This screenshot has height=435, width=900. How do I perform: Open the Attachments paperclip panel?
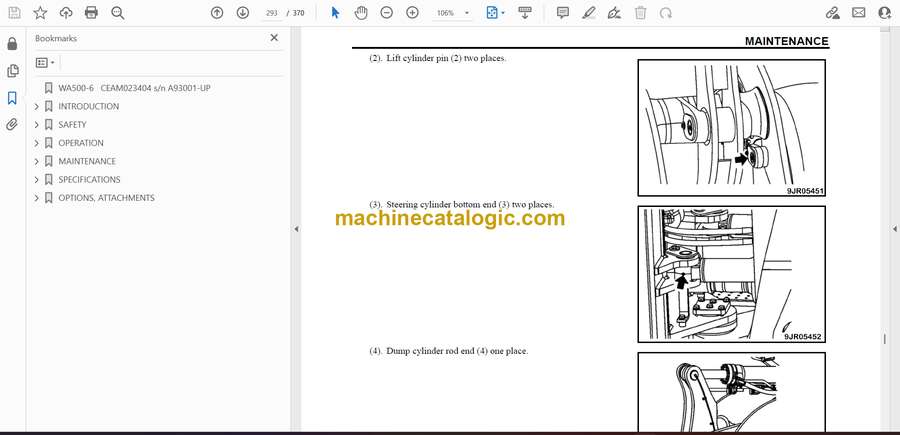(12, 125)
